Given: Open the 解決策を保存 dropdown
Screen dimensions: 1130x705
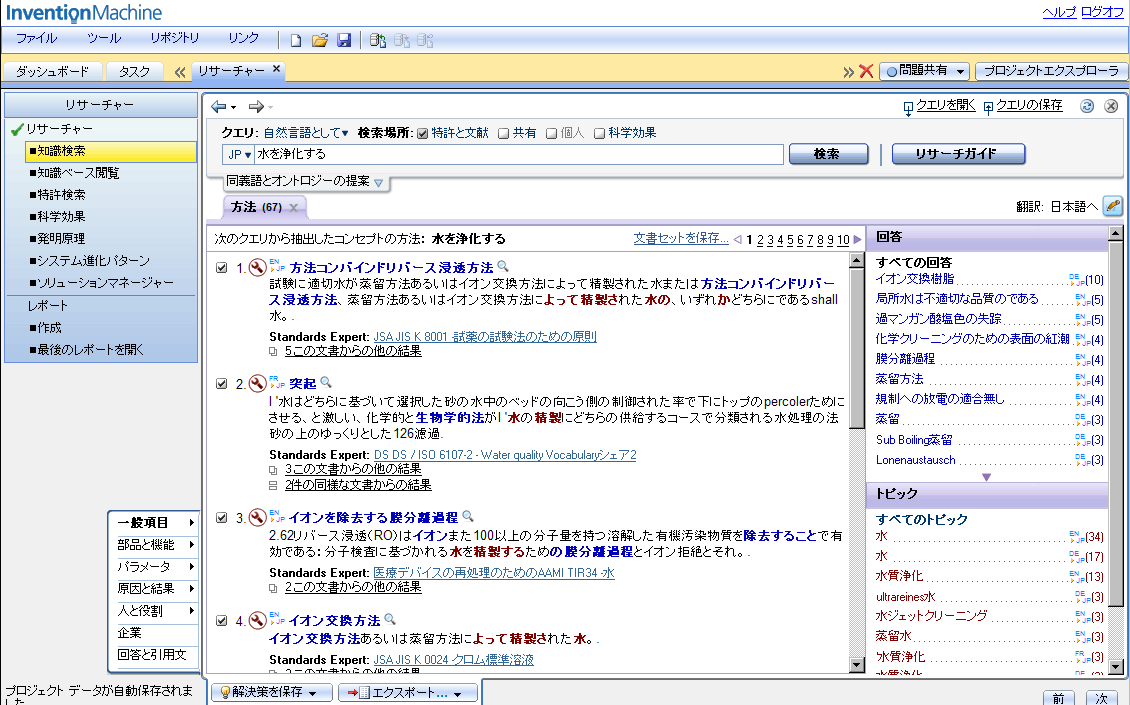Looking at the screenshot, I should (x=271, y=693).
